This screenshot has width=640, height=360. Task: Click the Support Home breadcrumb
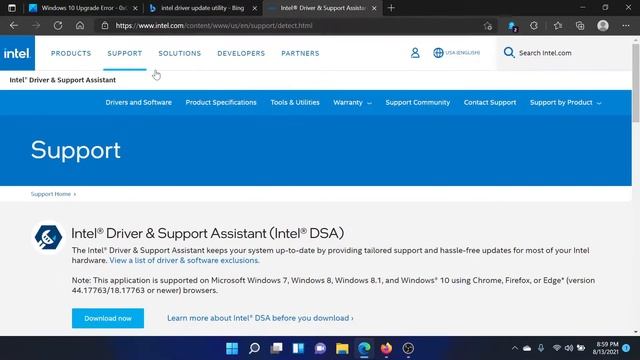(x=51, y=194)
